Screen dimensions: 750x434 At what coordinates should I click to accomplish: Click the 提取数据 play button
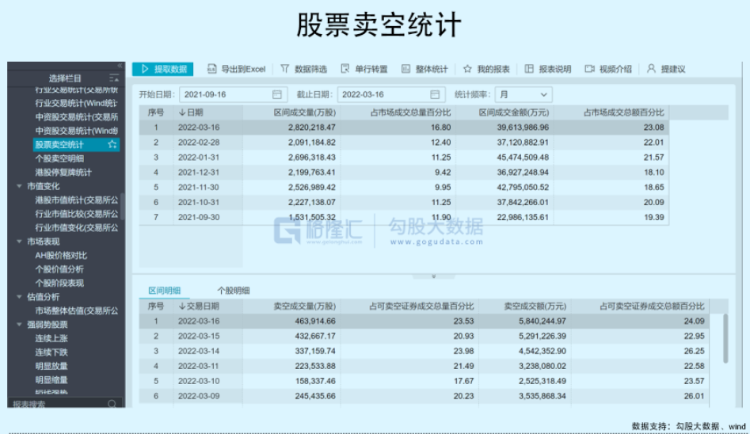163,69
